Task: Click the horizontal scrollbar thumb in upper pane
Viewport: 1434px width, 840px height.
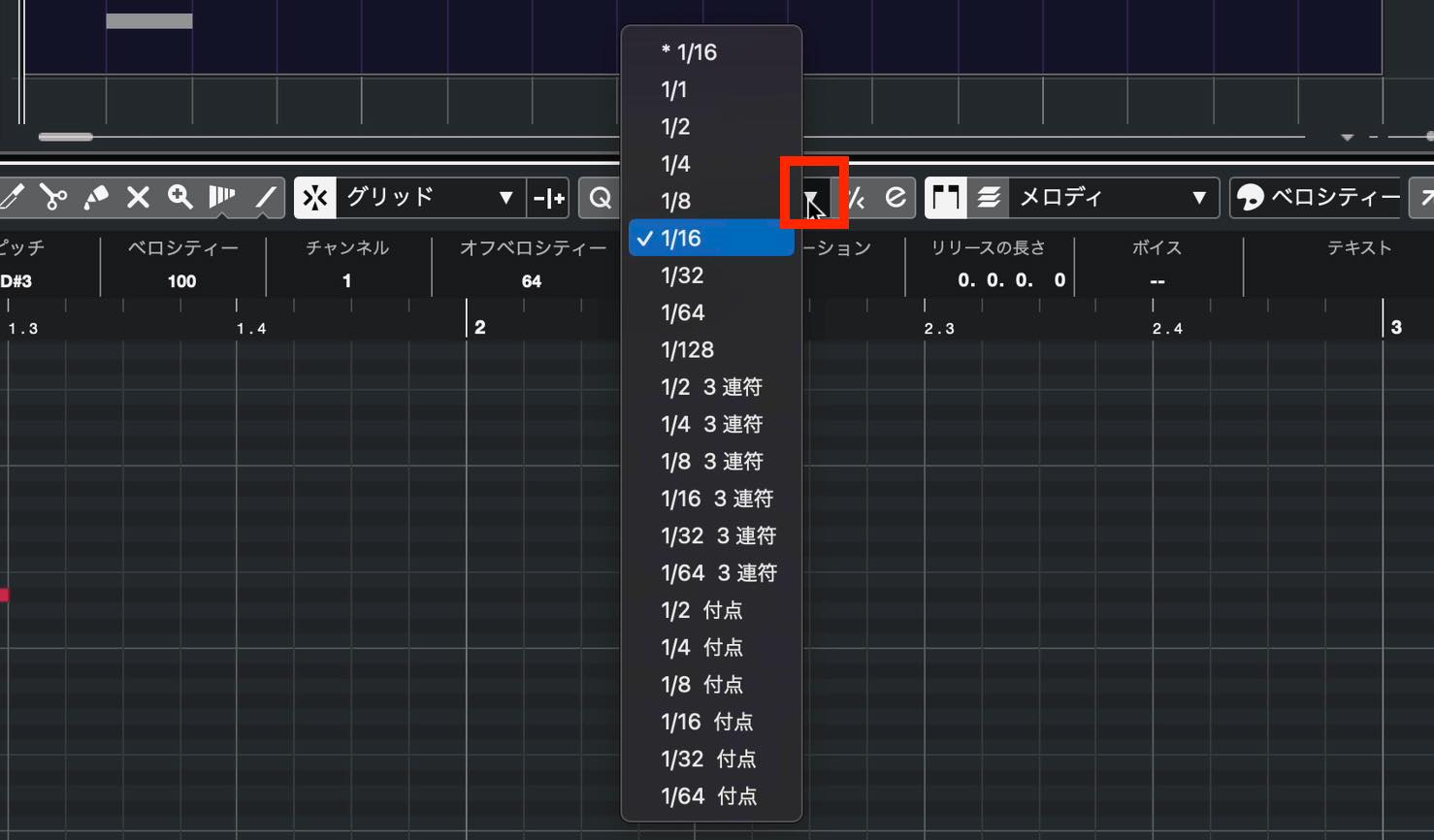Action: (66, 138)
